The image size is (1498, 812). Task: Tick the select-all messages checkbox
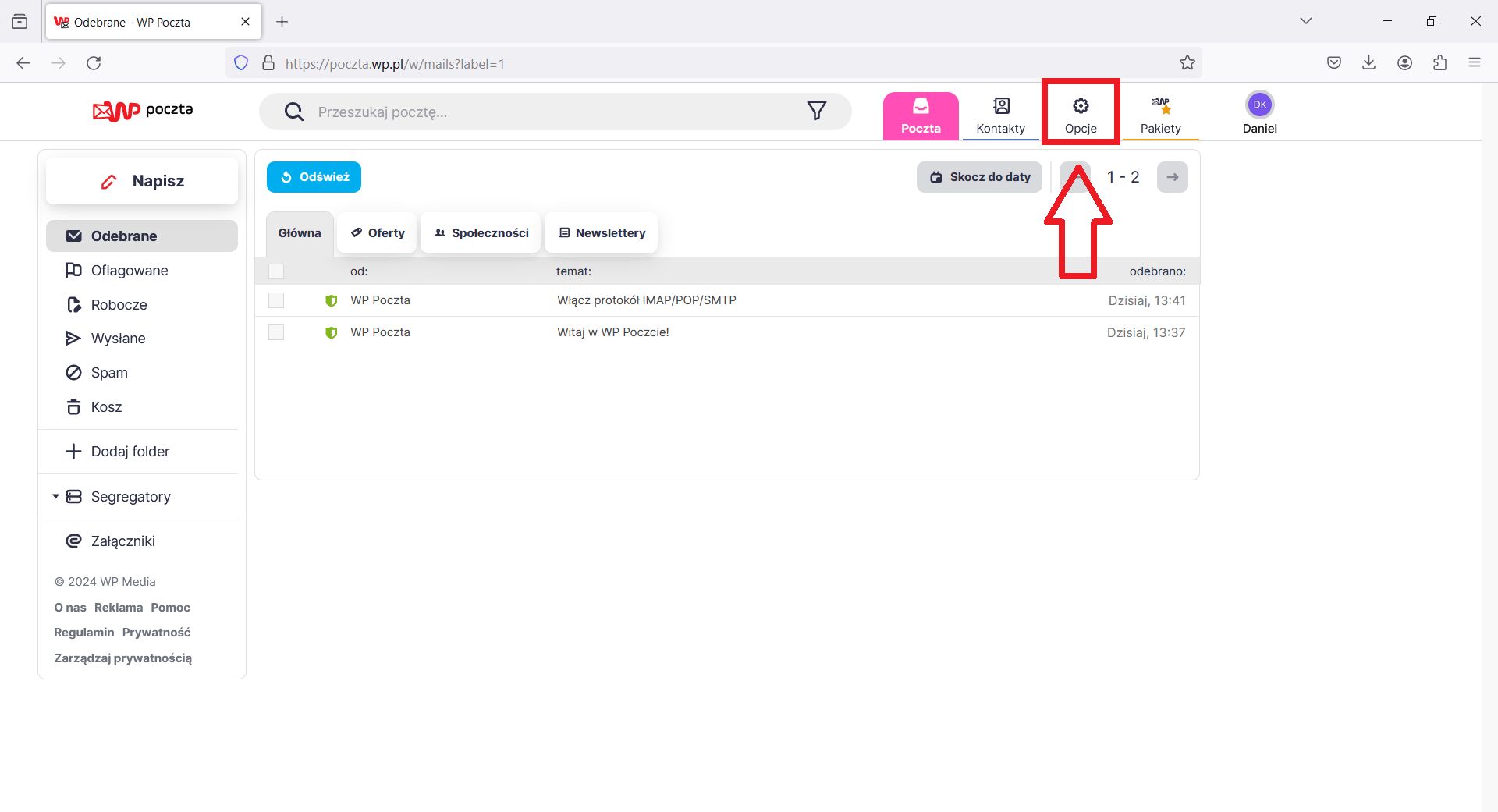(x=276, y=271)
